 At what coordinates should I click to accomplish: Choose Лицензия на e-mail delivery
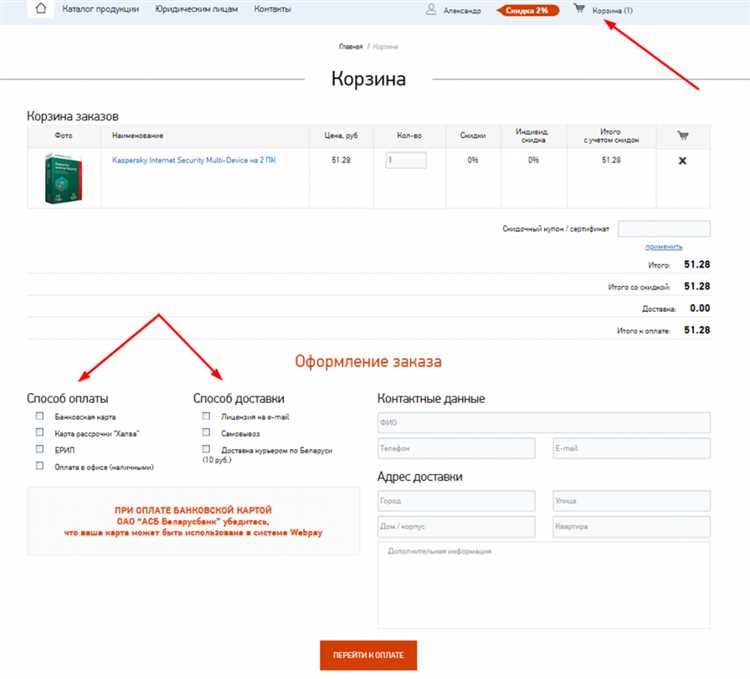pyautogui.click(x=206, y=416)
